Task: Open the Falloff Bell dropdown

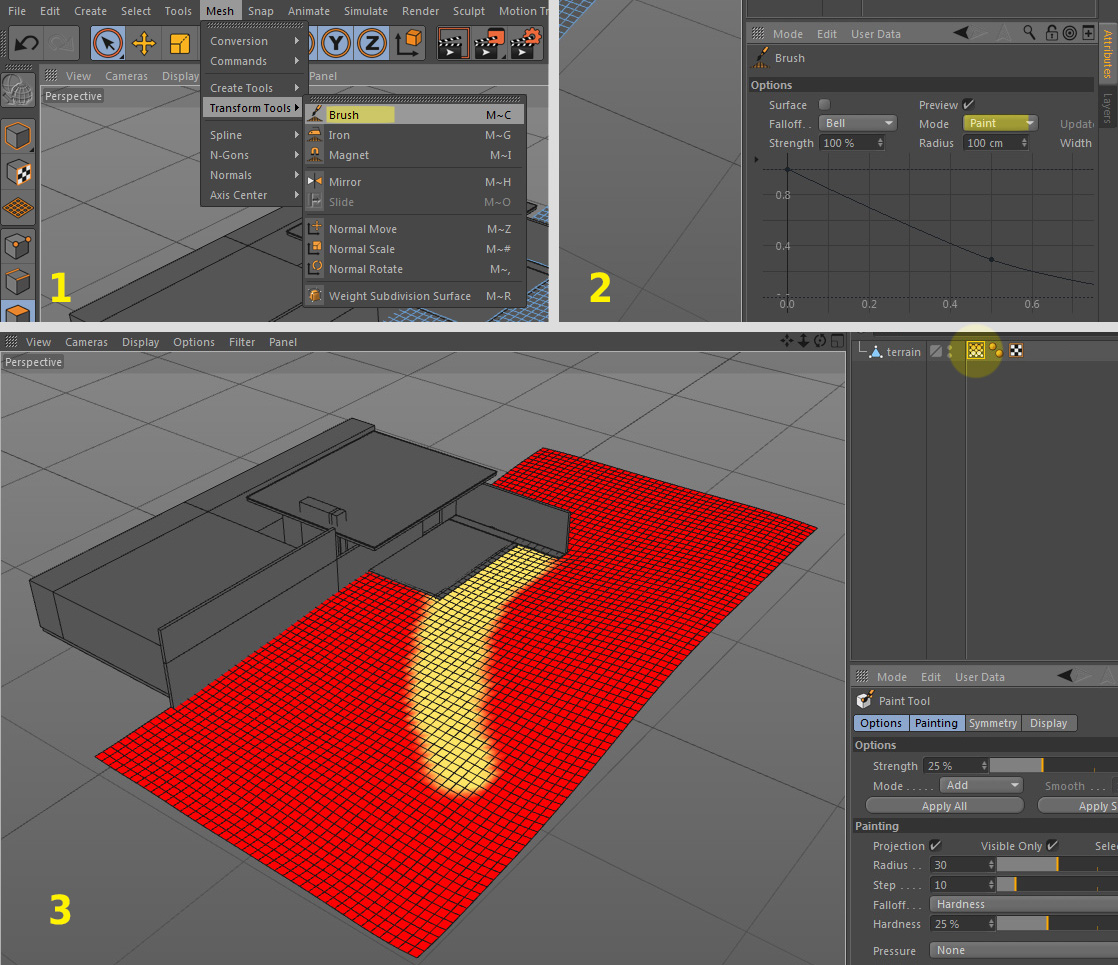Action: click(858, 123)
